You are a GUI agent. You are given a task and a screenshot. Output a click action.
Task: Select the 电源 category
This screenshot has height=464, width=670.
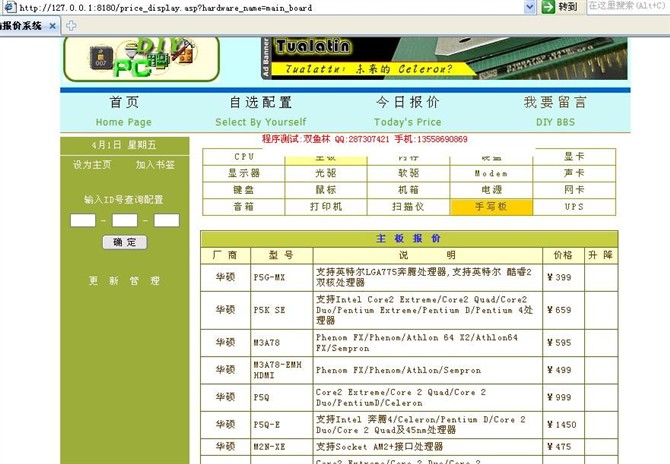point(491,190)
